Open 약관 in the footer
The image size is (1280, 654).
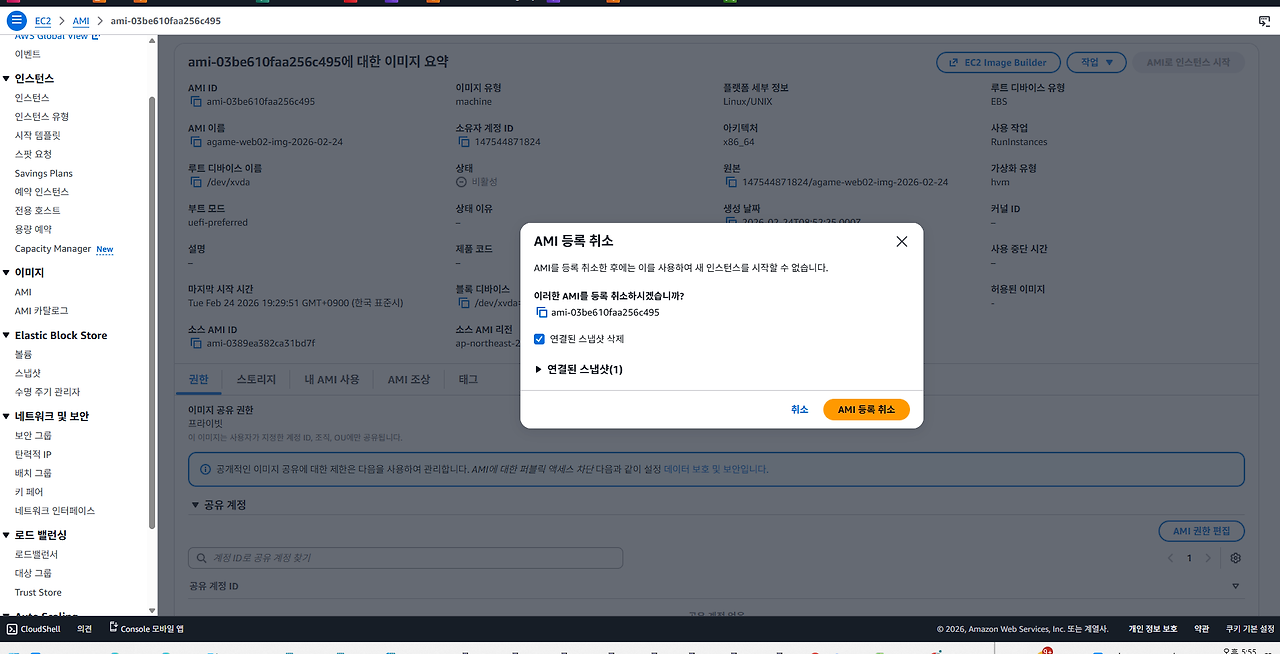1202,629
